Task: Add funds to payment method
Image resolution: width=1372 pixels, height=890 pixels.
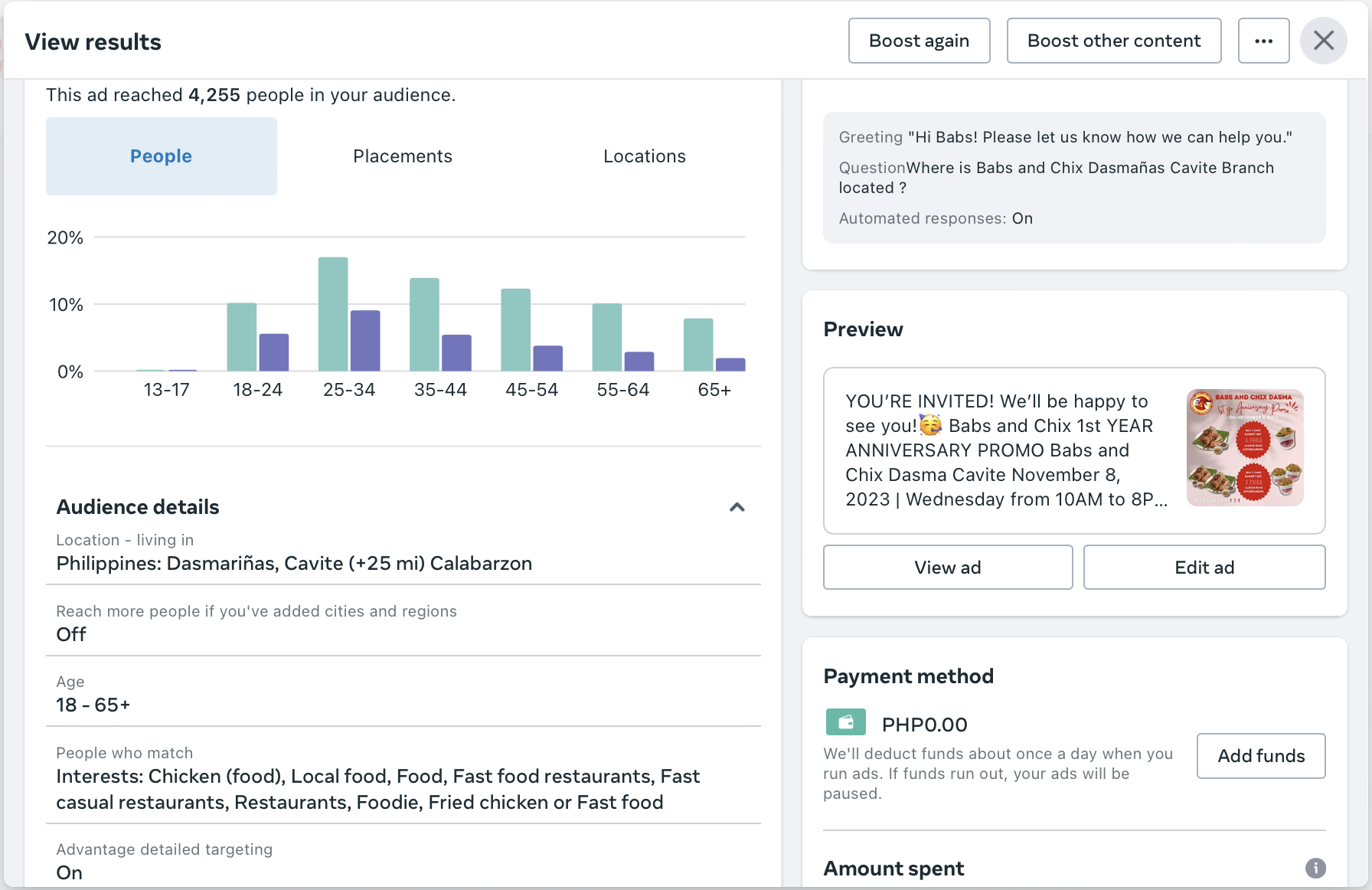Action: tap(1260, 756)
